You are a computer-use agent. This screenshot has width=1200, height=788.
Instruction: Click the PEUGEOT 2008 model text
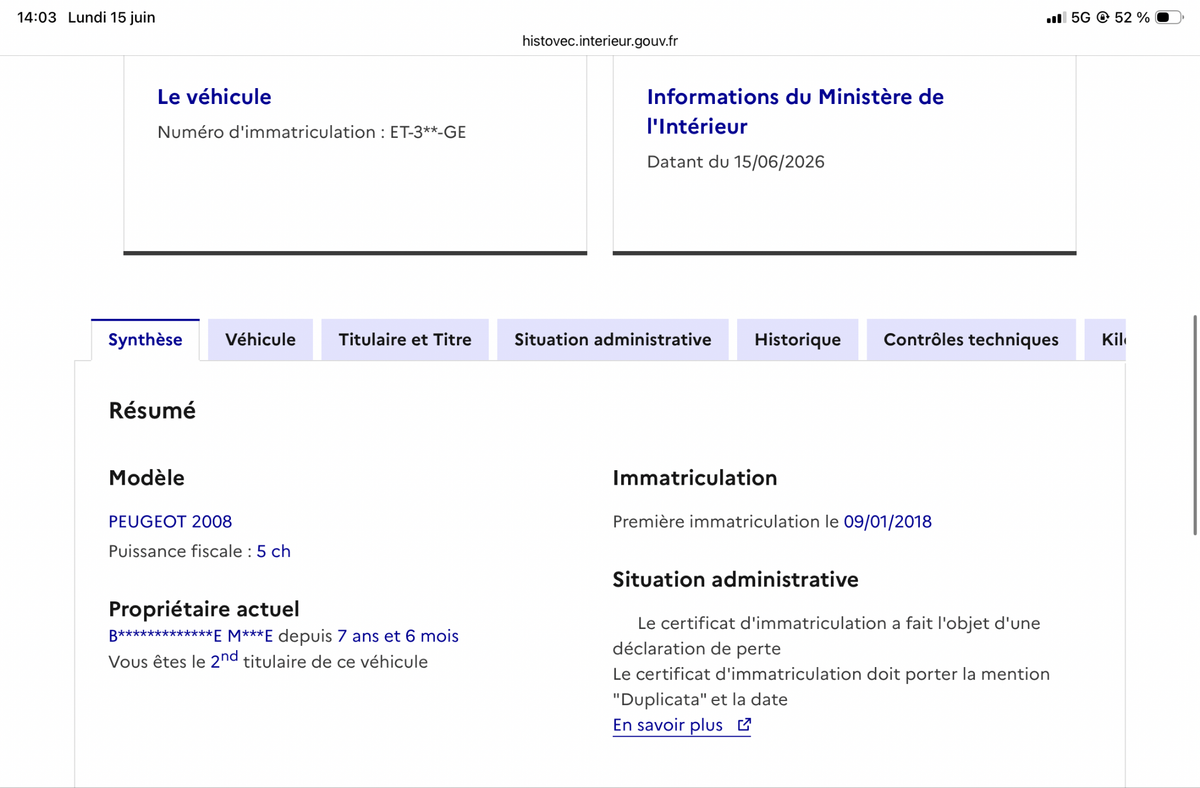[x=170, y=521]
